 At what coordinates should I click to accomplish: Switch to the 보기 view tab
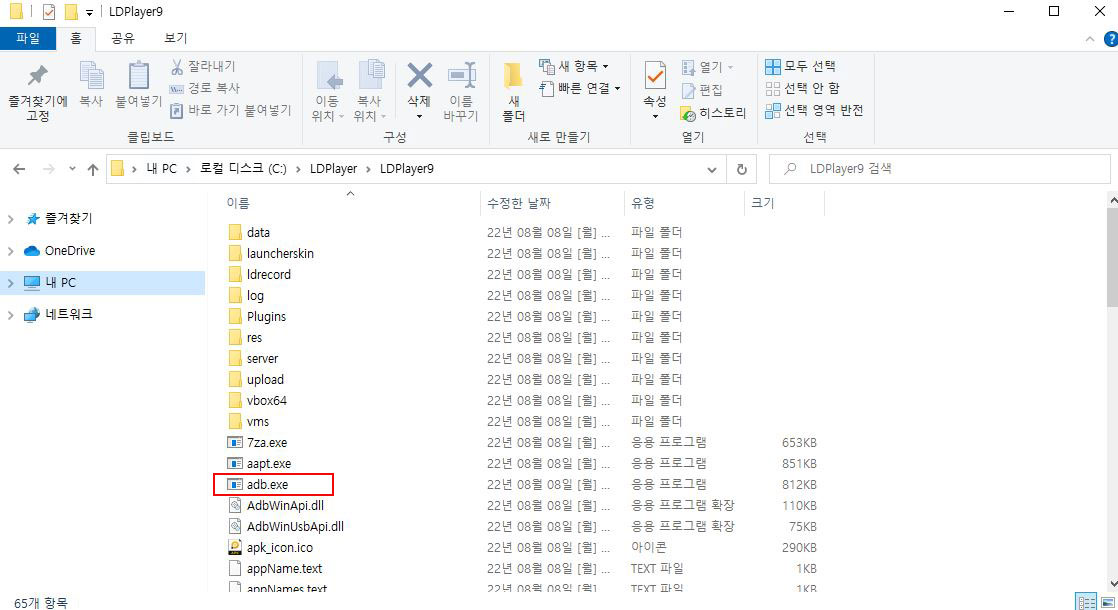175,38
